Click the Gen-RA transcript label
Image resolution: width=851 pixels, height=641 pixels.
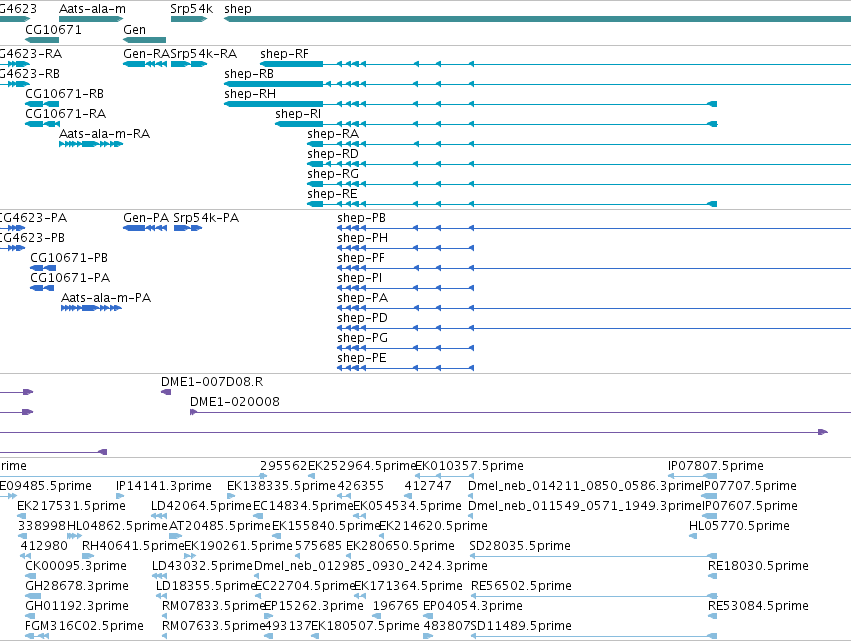coord(147,54)
